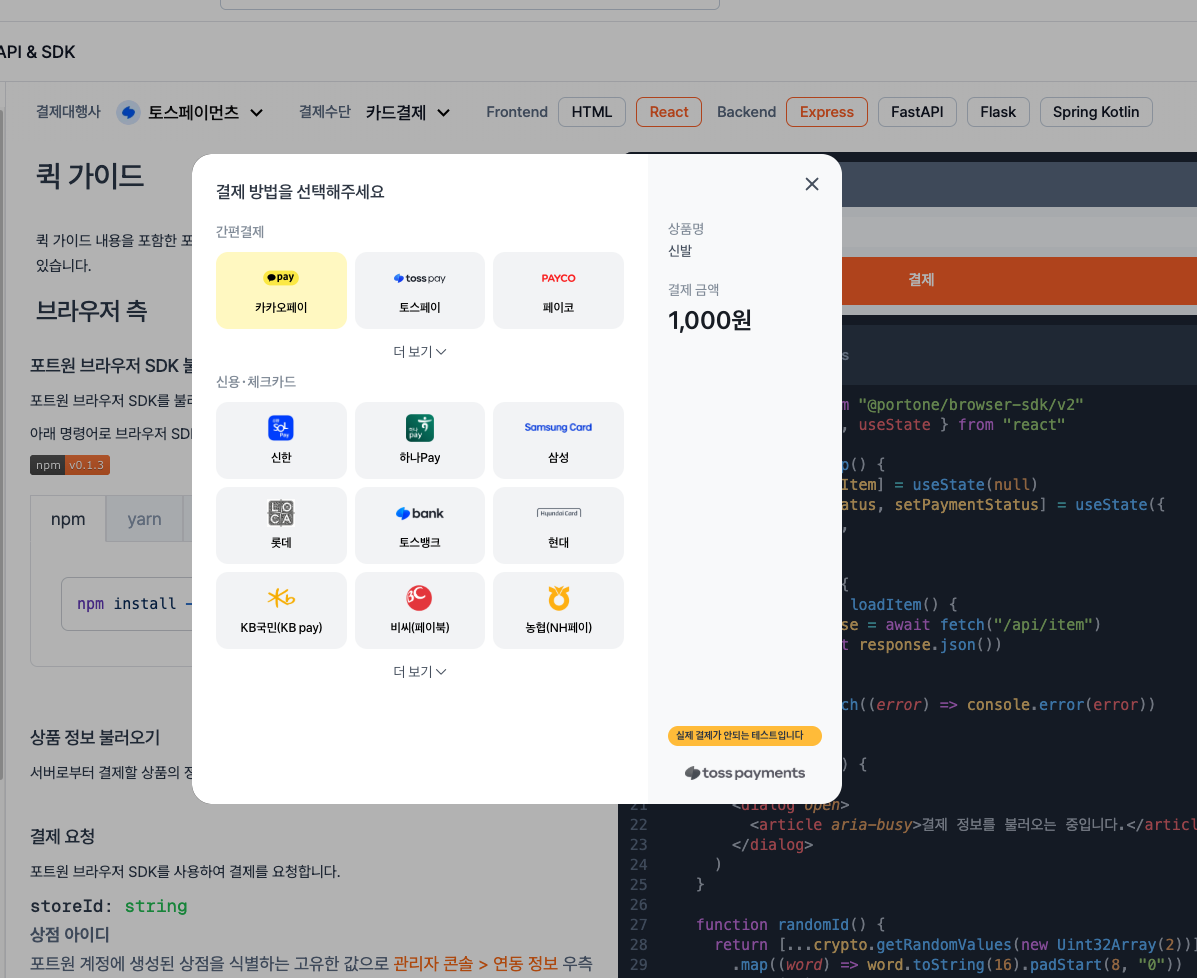Expand 더 보기 under 신용·체크카드

420,671
